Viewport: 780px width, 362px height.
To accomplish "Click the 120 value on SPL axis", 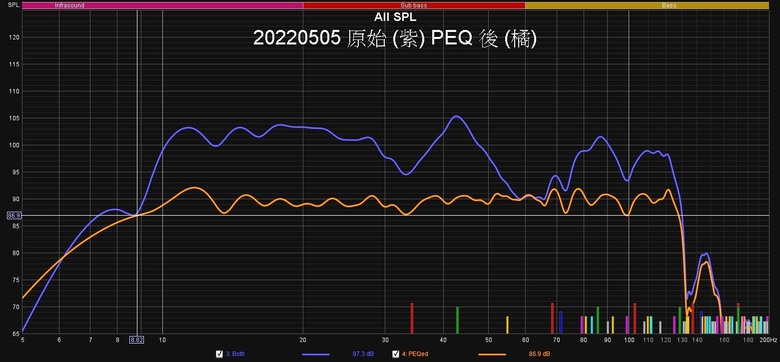I will click(15, 38).
